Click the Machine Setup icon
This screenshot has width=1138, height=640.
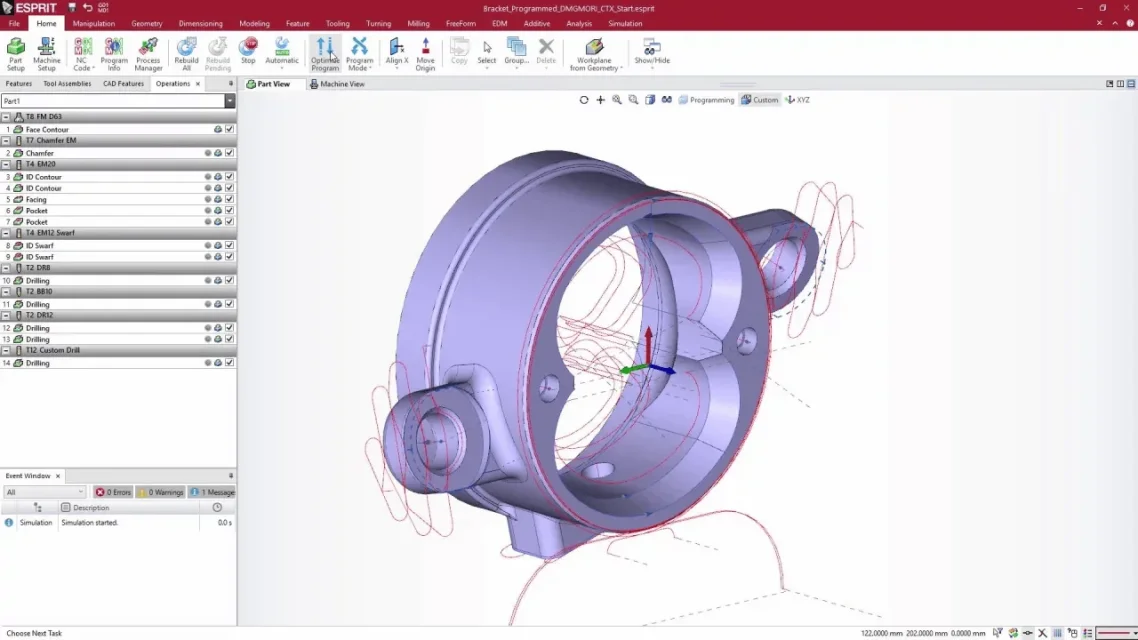tap(46, 54)
